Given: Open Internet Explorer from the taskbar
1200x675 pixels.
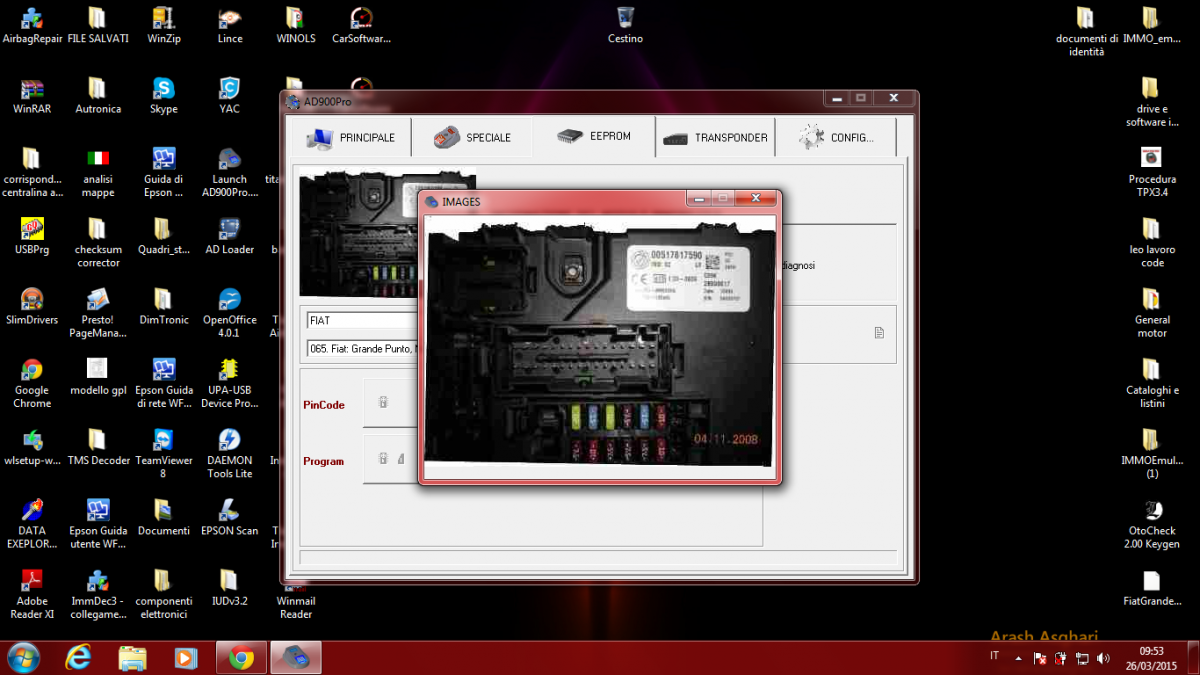Looking at the screenshot, I should tap(78, 658).
